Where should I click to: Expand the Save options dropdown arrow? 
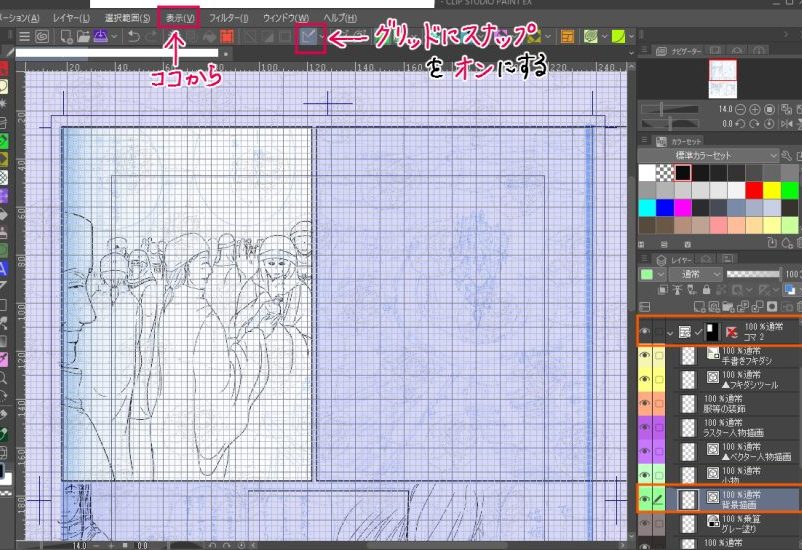tap(114, 37)
